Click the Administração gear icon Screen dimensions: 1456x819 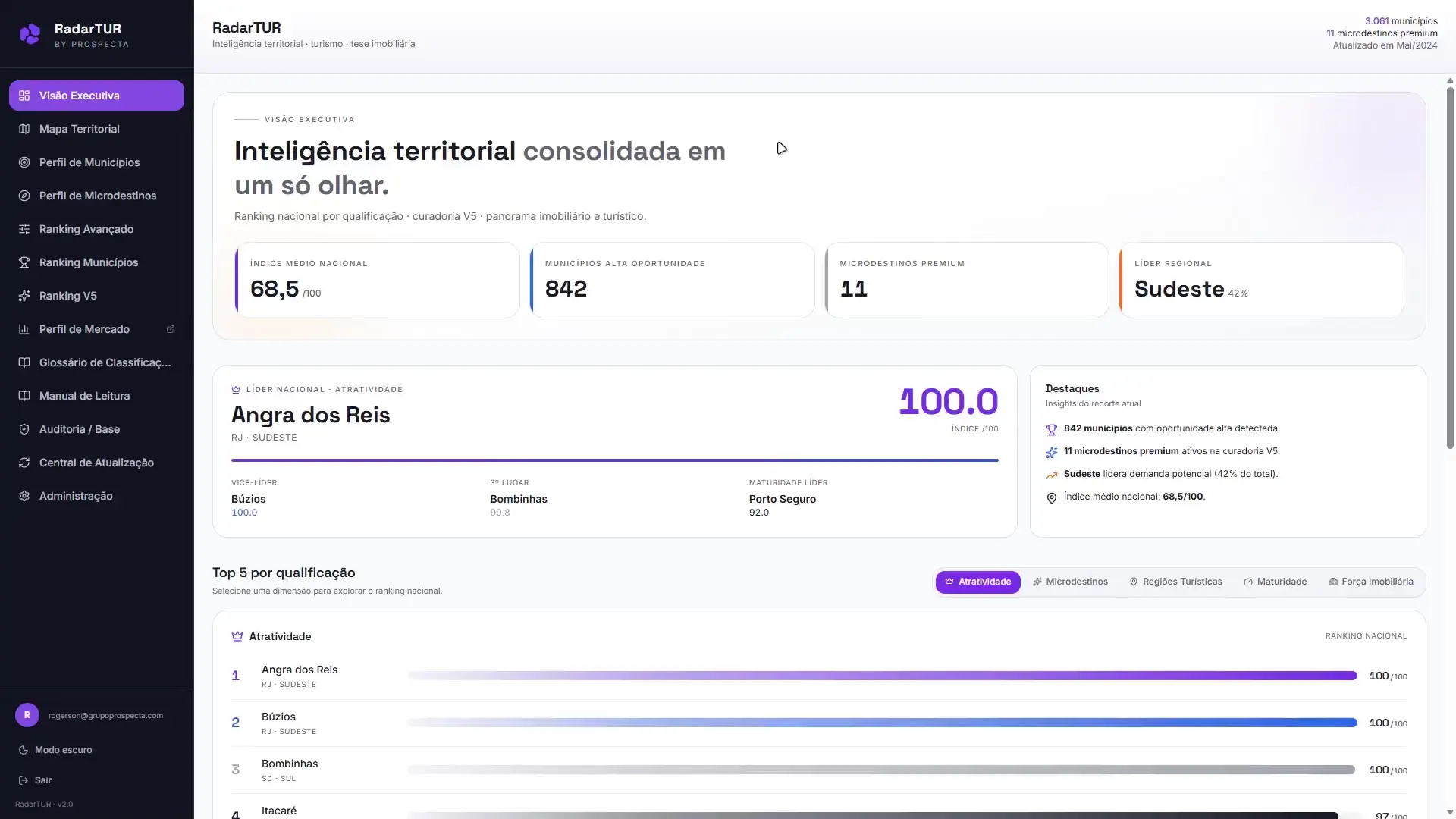pyautogui.click(x=24, y=496)
